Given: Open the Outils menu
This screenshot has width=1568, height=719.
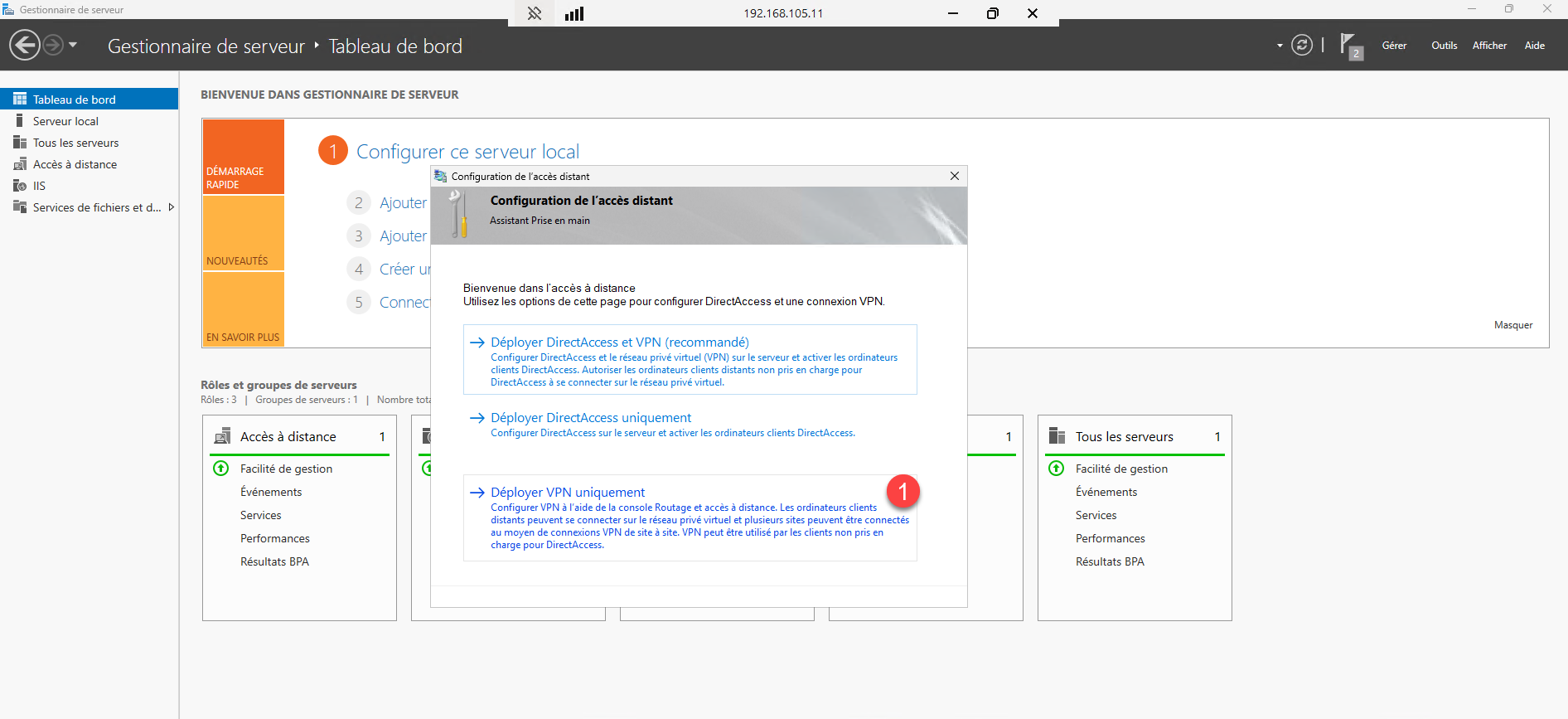Looking at the screenshot, I should (x=1444, y=46).
